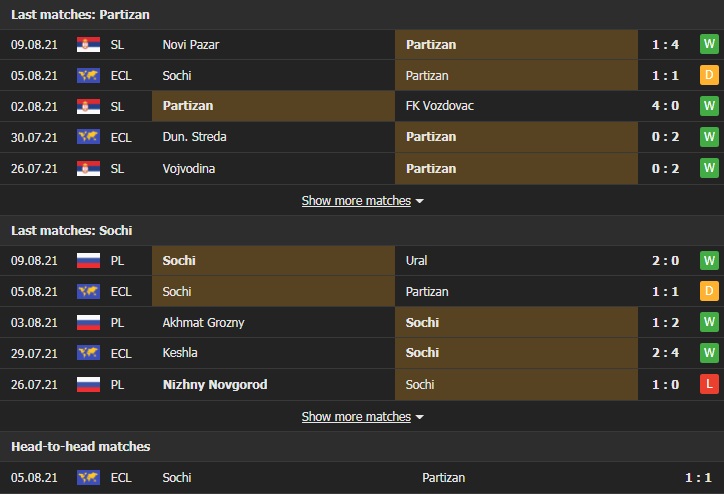
Task: Click L badge on Nizhny Novgorod row
Action: pyautogui.click(x=709, y=384)
